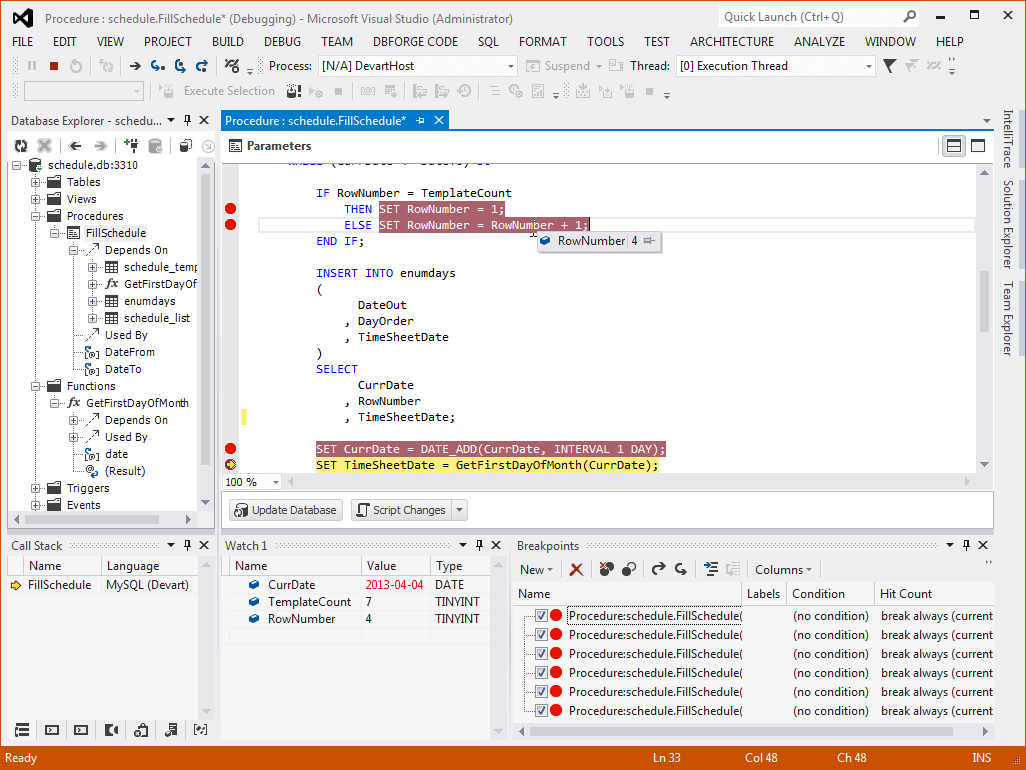Viewport: 1026px width, 770px height.
Task: Click the Restart debugging icon
Action: point(76,66)
